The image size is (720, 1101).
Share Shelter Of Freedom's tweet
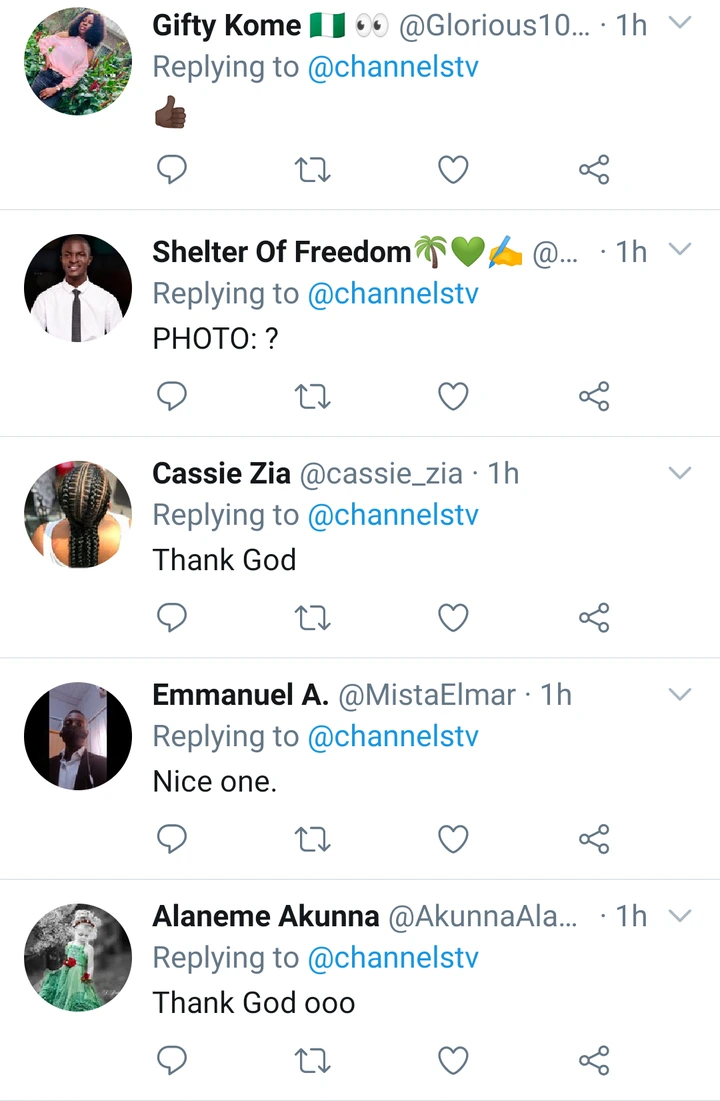(x=594, y=397)
